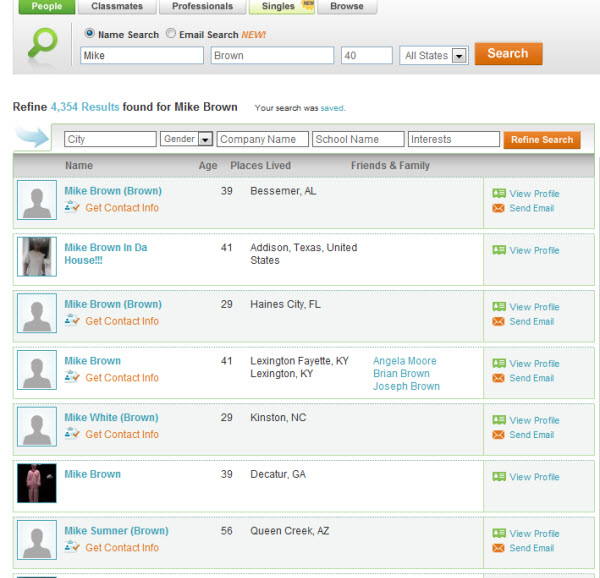Click the School Name input field
Image resolution: width=600 pixels, height=578 pixels.
point(358,140)
